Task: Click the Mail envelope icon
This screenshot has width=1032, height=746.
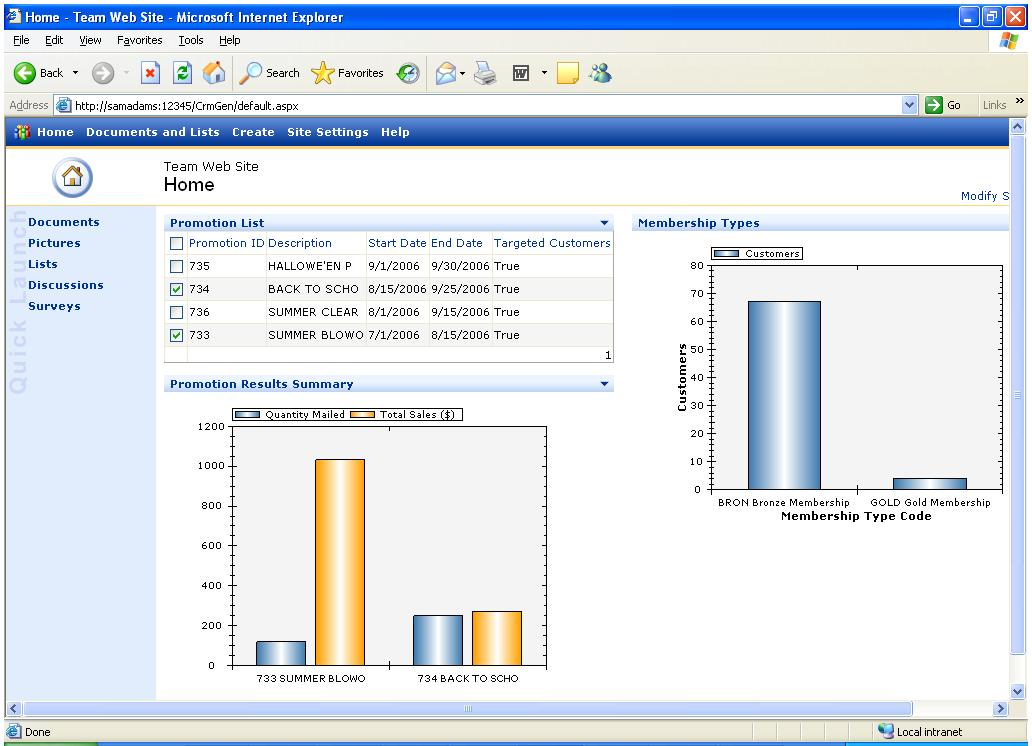Action: click(446, 73)
